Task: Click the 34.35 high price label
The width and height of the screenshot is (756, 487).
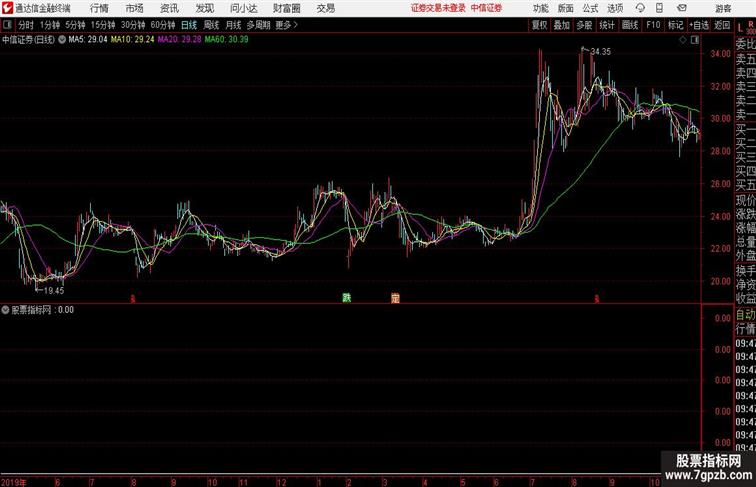Action: click(601, 52)
